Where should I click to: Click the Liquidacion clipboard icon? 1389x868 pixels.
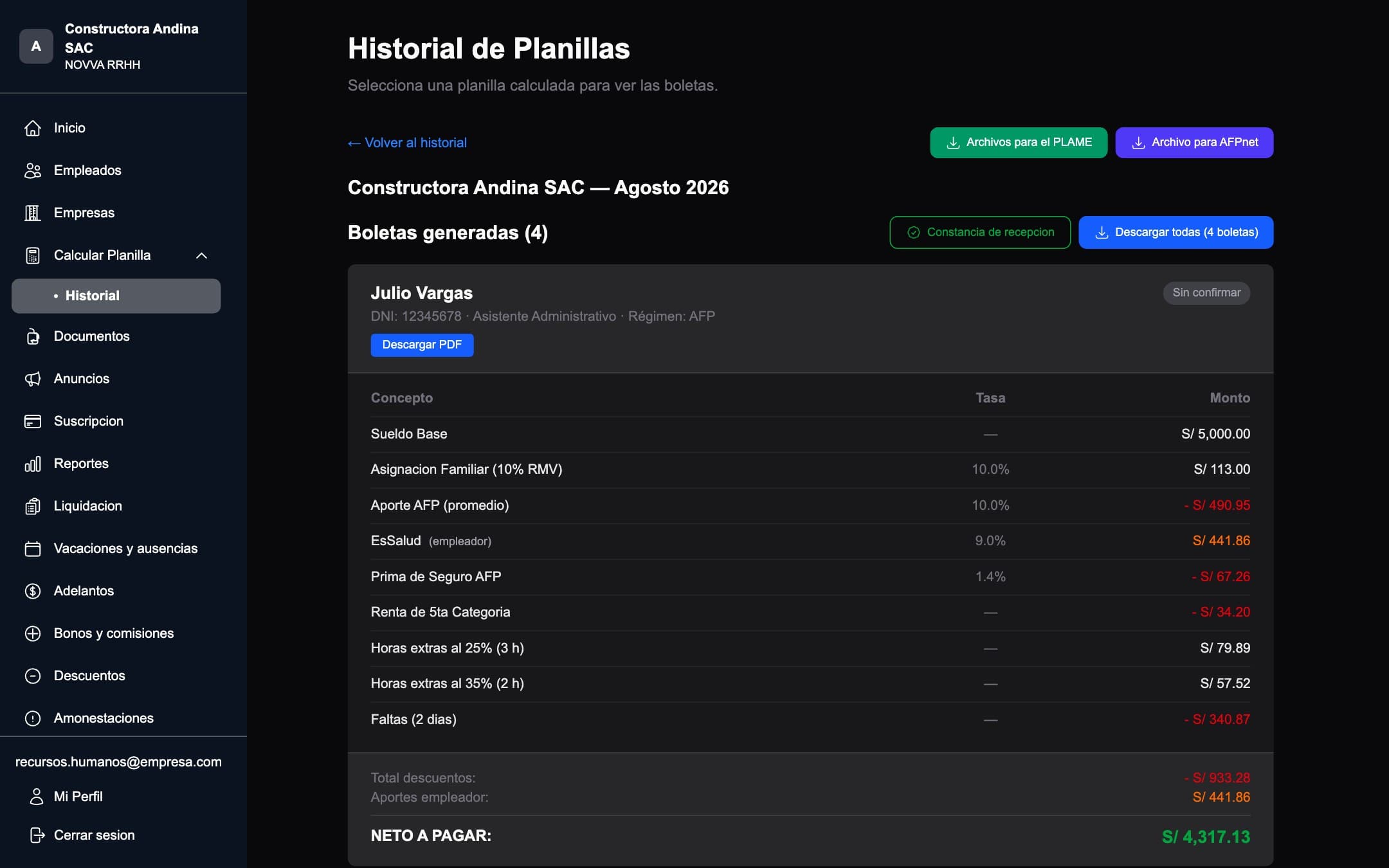pyautogui.click(x=33, y=506)
